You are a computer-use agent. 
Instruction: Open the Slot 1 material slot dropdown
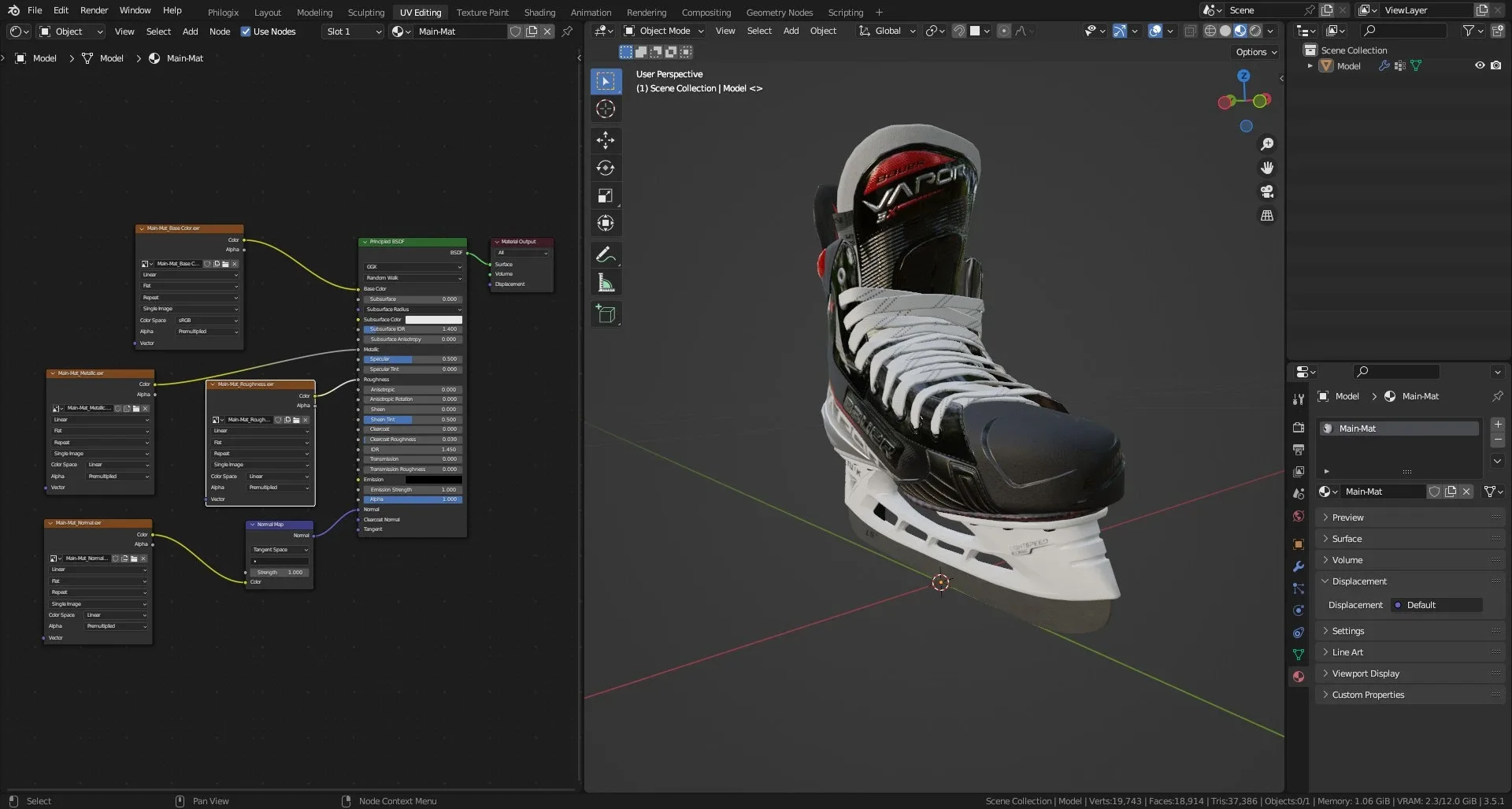point(353,32)
